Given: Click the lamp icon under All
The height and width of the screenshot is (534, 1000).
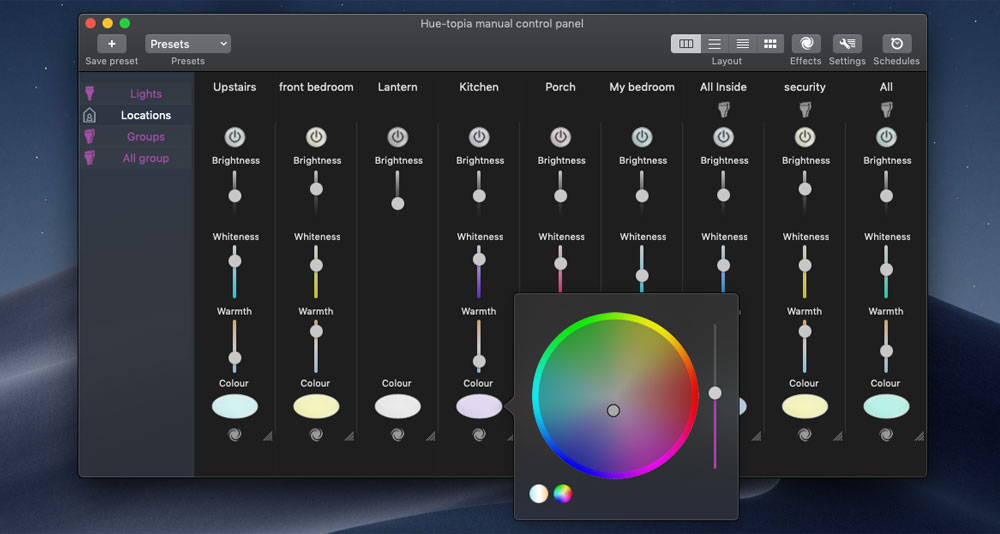Looking at the screenshot, I should 886,110.
